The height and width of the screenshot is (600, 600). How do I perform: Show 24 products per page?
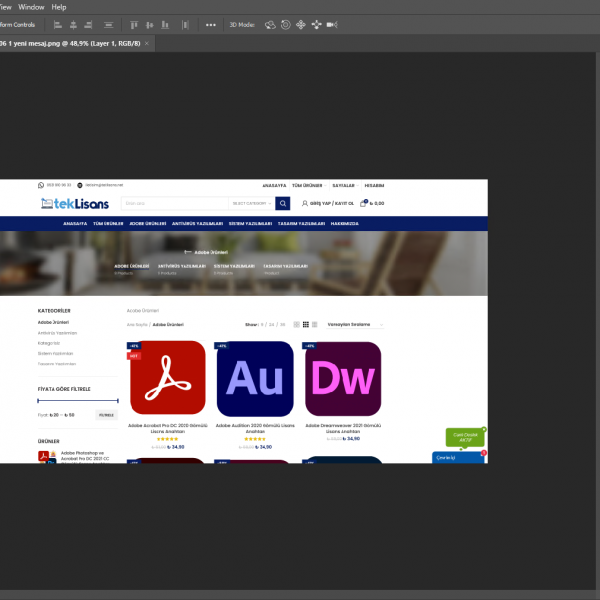coord(272,324)
